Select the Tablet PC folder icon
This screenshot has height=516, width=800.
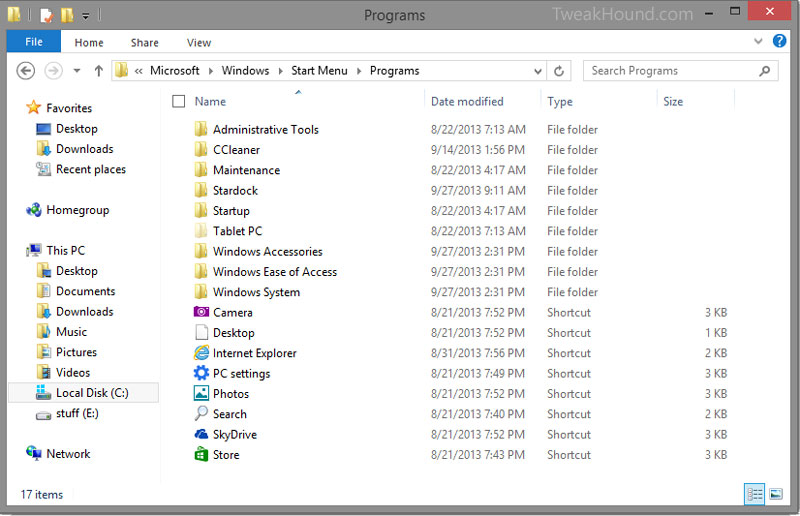[201, 231]
